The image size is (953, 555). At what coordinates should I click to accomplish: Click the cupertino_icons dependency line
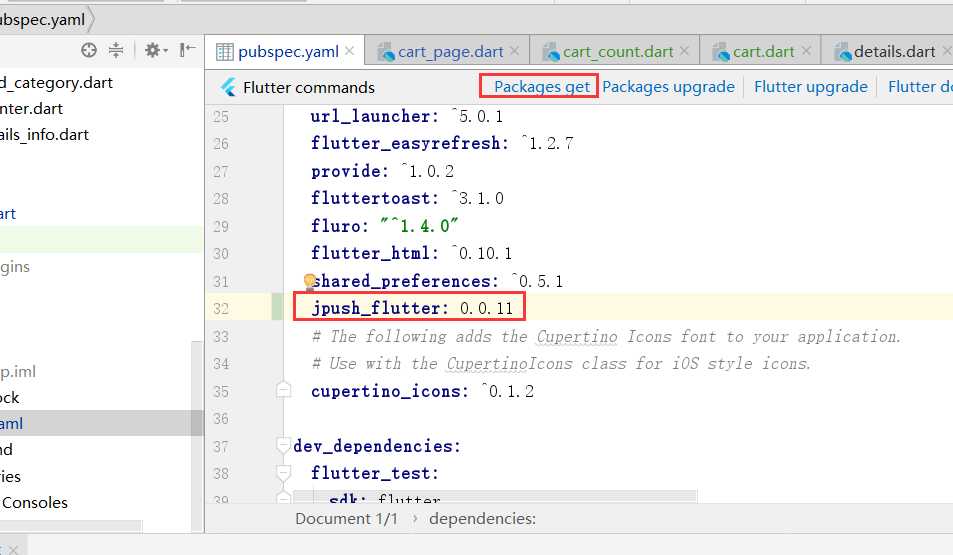click(422, 391)
